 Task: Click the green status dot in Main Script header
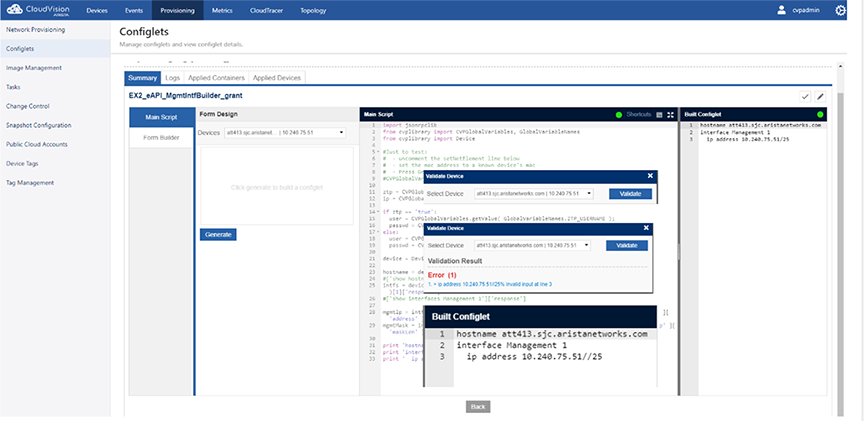pos(619,115)
